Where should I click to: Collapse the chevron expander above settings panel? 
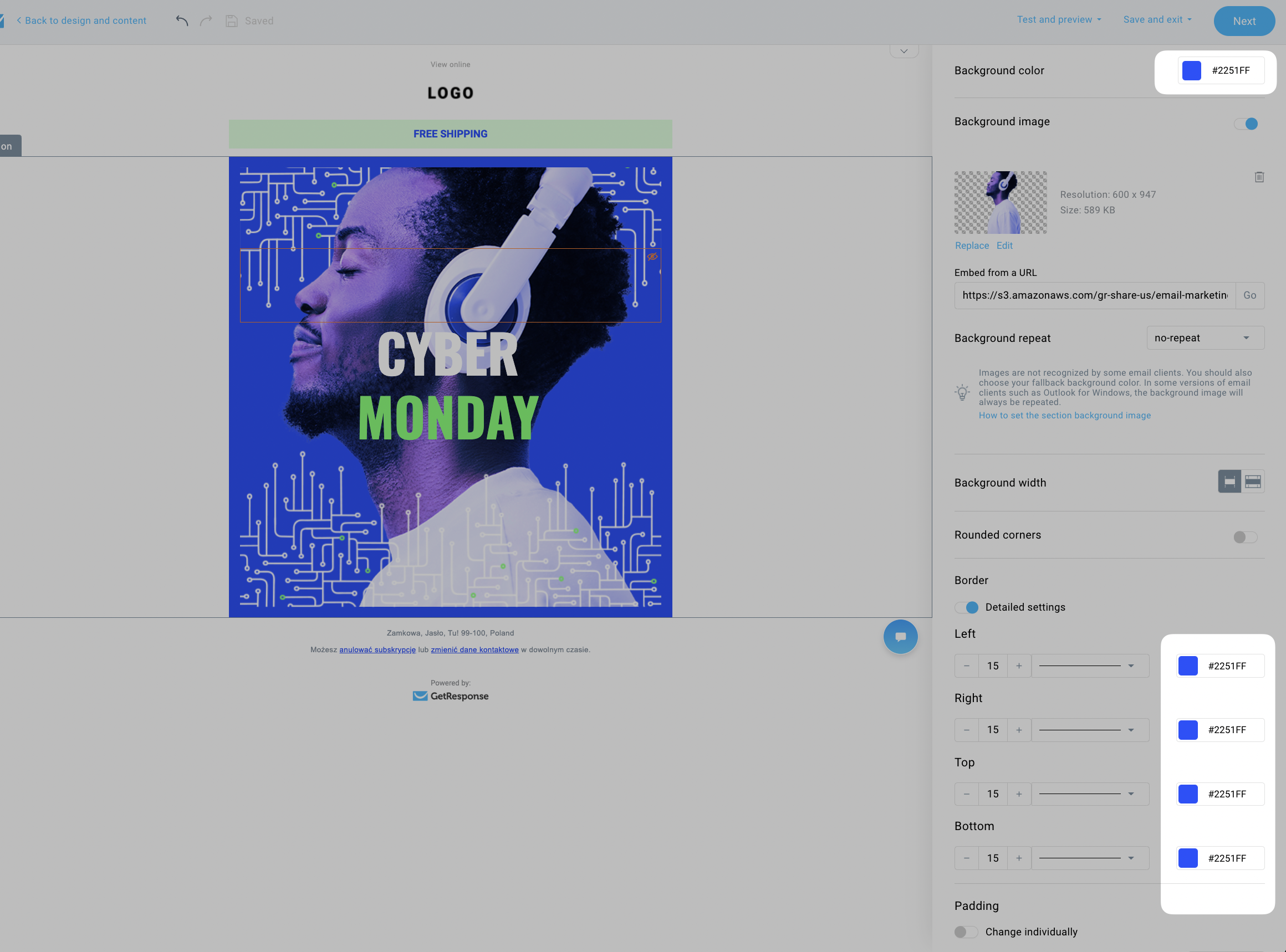(x=904, y=52)
